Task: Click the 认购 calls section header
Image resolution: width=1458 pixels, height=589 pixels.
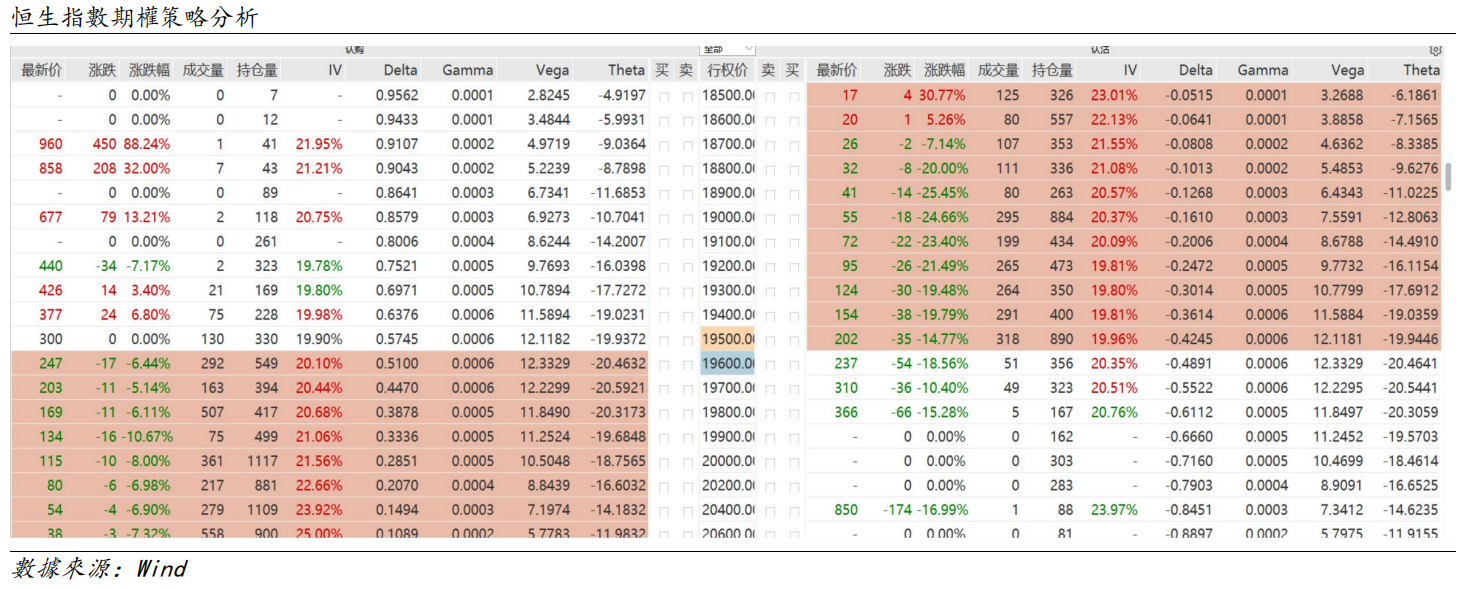Action: [355, 49]
